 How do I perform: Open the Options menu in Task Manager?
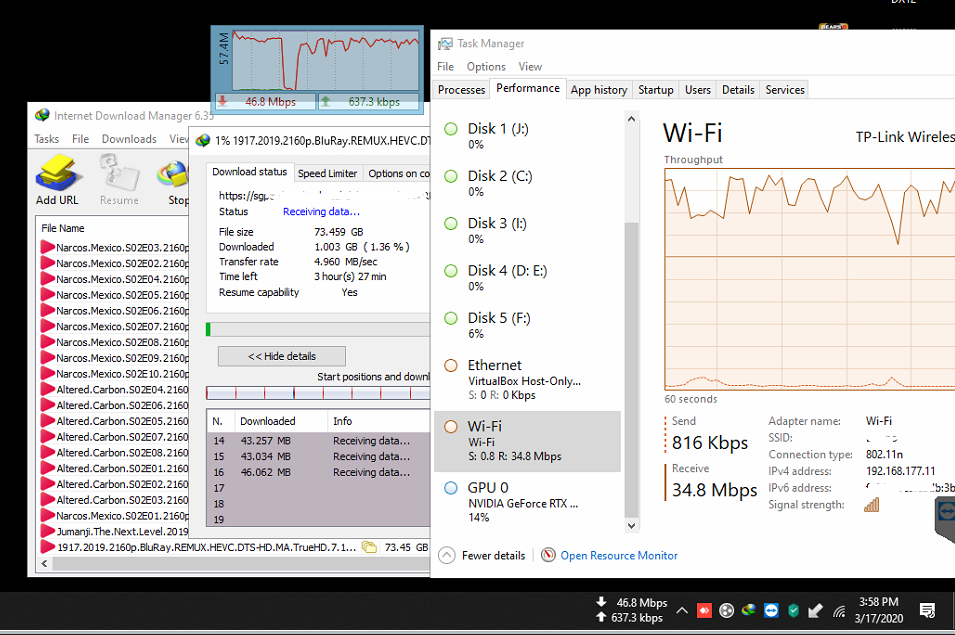tap(486, 67)
